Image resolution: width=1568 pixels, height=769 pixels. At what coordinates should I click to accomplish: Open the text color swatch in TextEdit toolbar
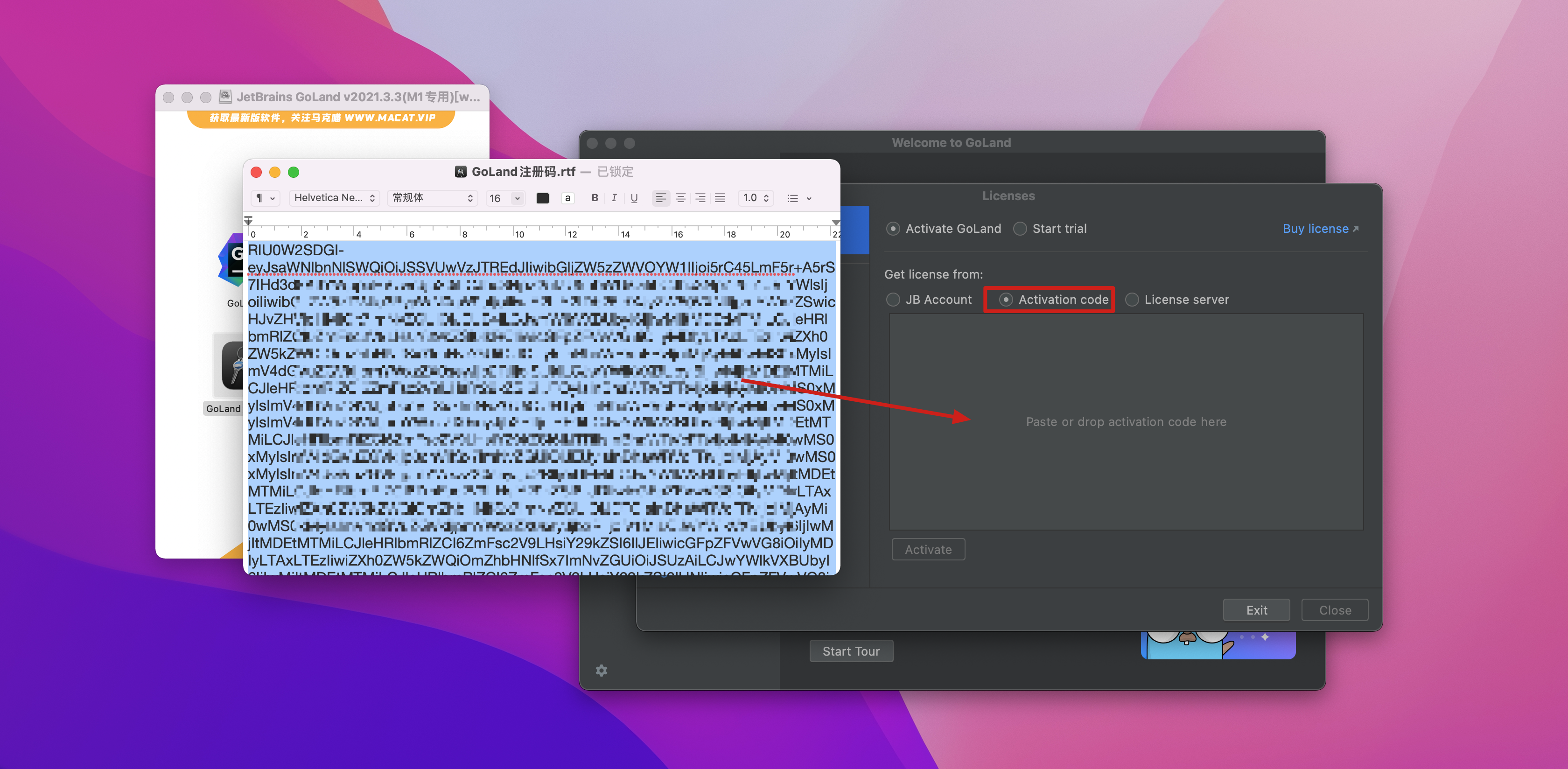(x=542, y=198)
